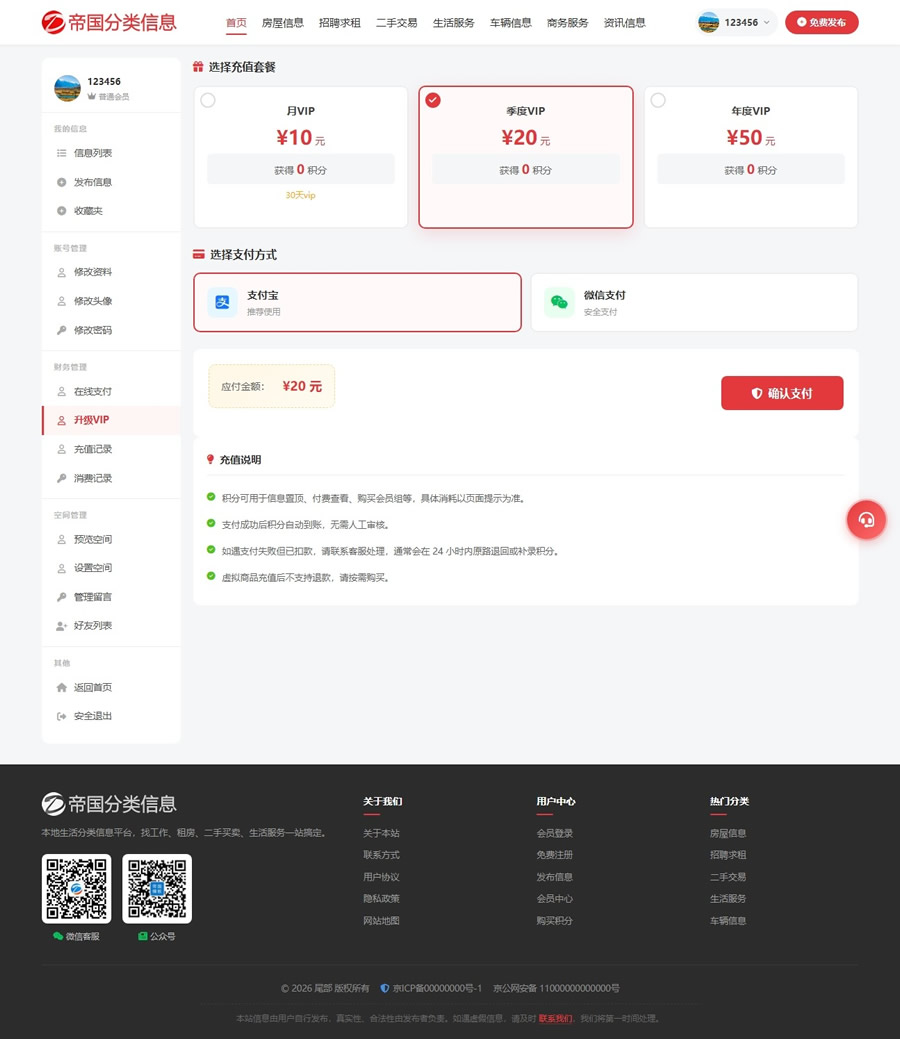Click the 确认支付 button

point(782,393)
